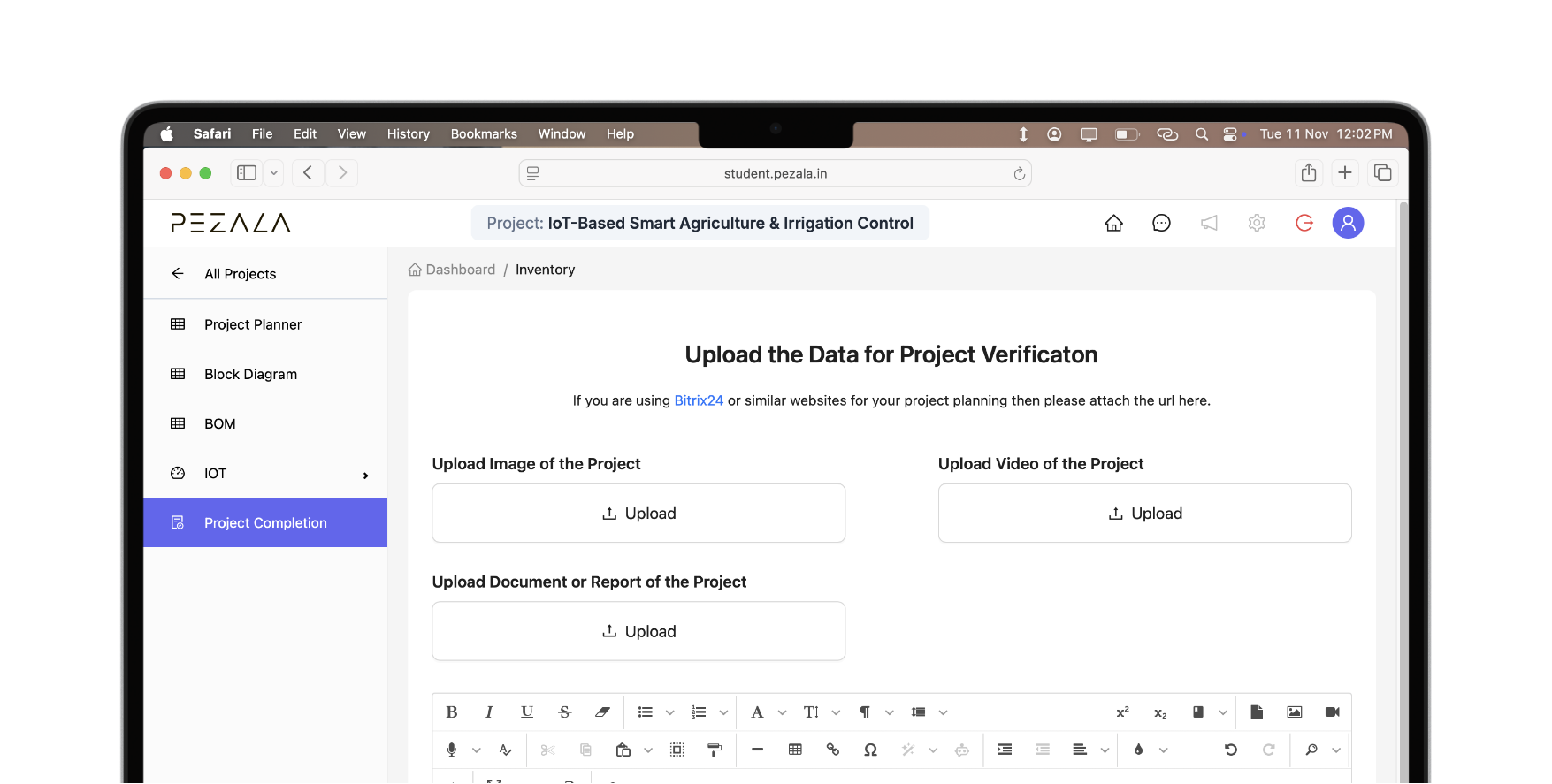Insert special character with Omega icon
Screen dimensions: 1552x784
pos(870,750)
